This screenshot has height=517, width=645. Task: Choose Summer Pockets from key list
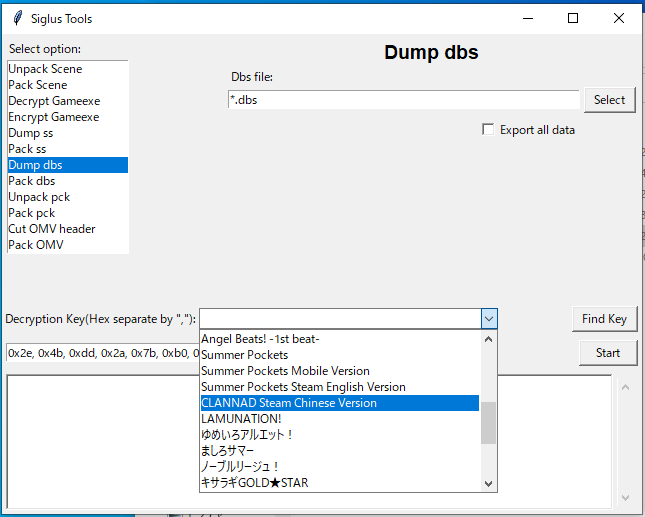(x=340, y=355)
